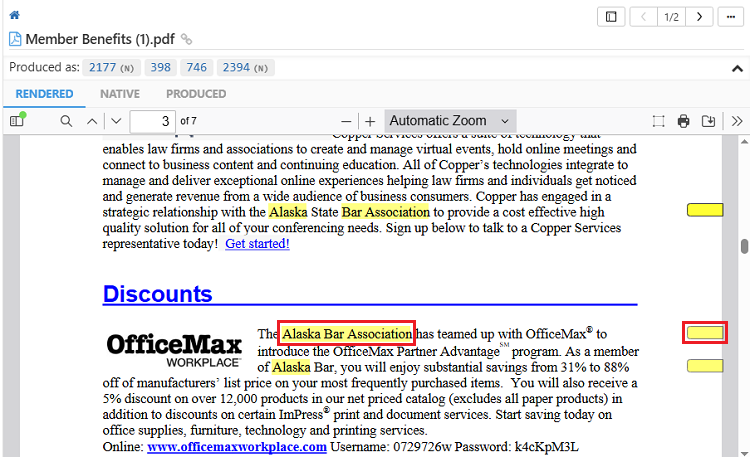Open the Discounts heading link
Screen dimensions: 750x457
[x=157, y=294]
